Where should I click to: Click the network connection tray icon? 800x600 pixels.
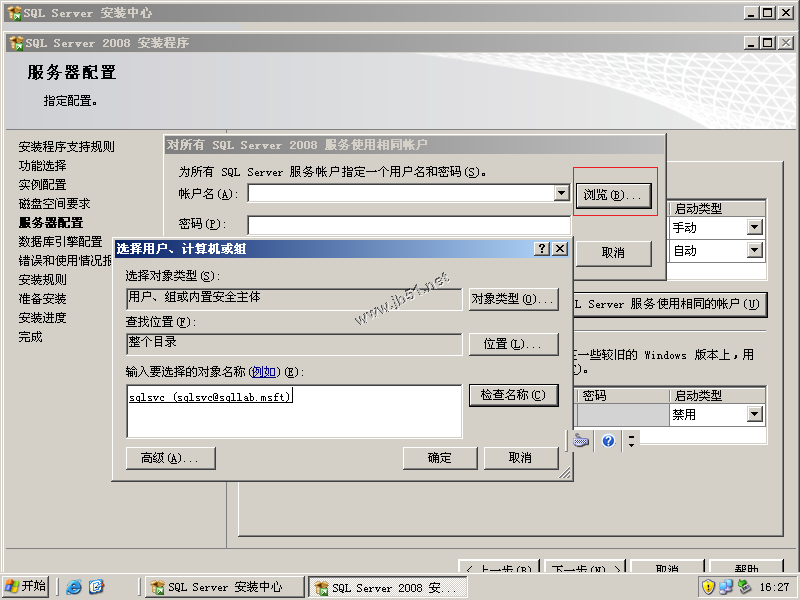coord(726,587)
